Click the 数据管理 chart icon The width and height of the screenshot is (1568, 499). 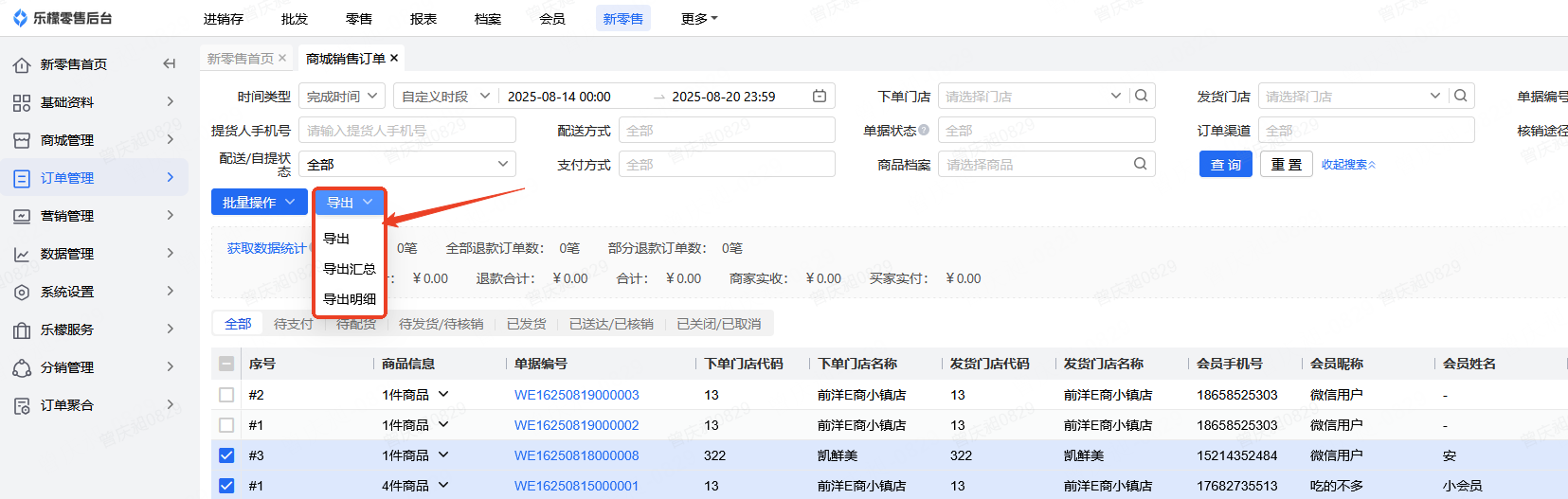coord(22,254)
